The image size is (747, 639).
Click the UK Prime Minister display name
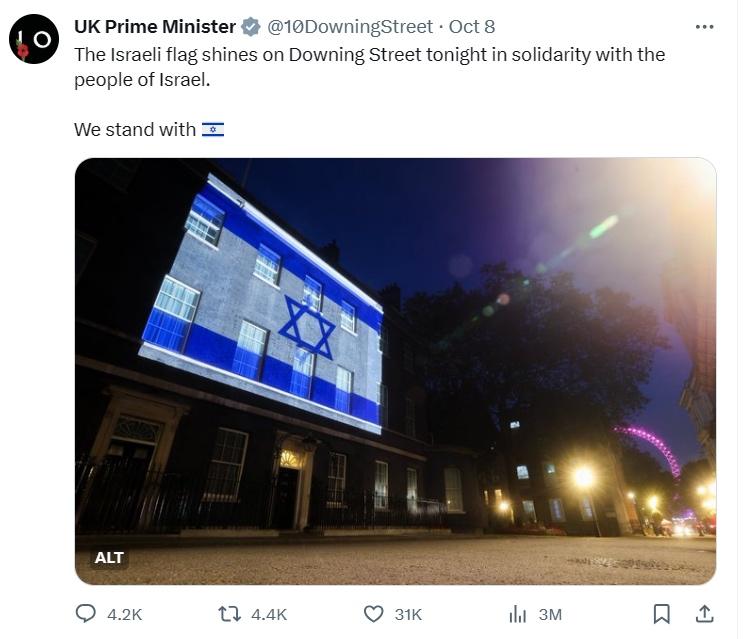point(155,27)
